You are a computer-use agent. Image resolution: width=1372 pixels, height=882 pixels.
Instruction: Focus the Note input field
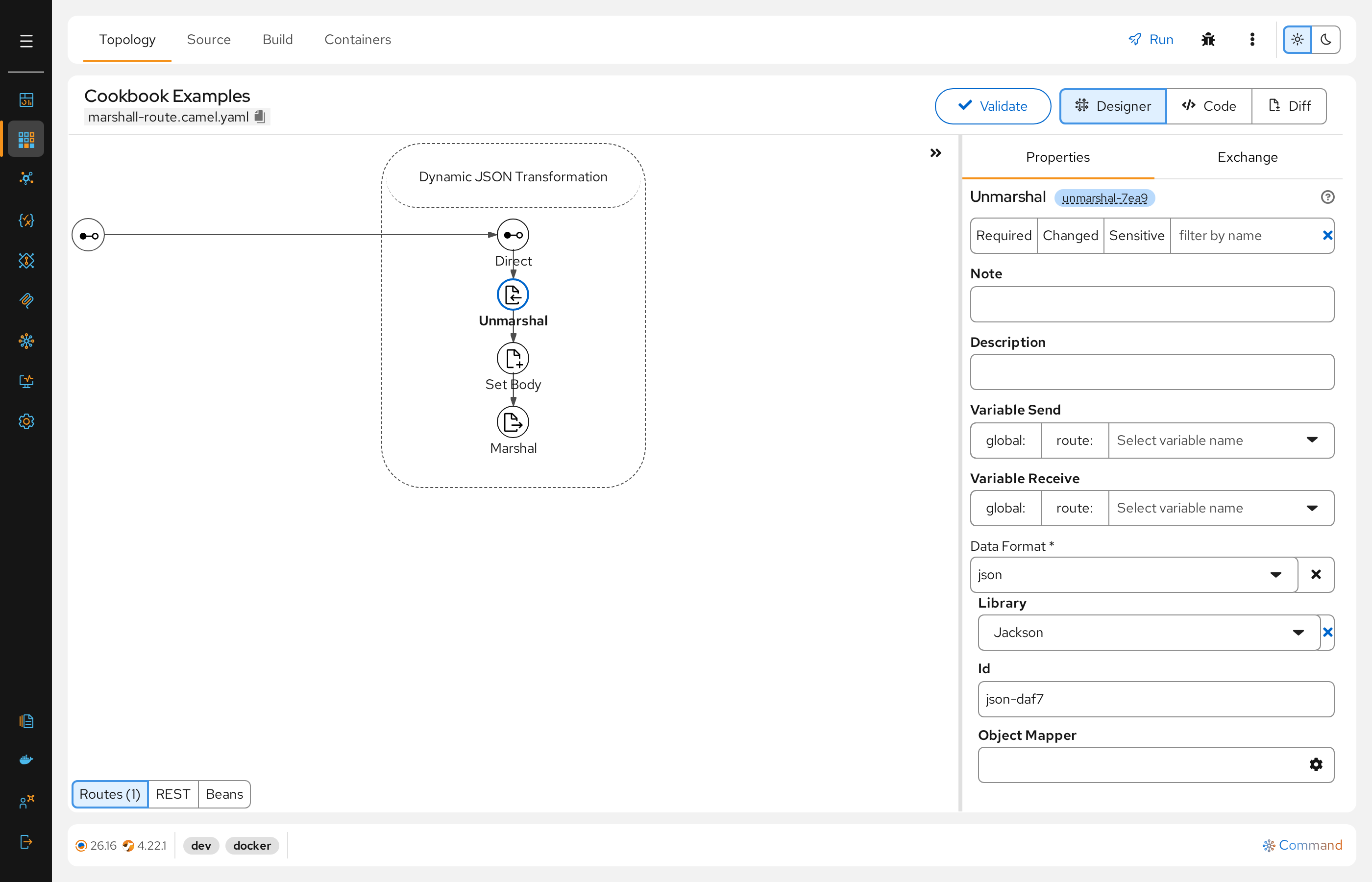click(x=1151, y=304)
